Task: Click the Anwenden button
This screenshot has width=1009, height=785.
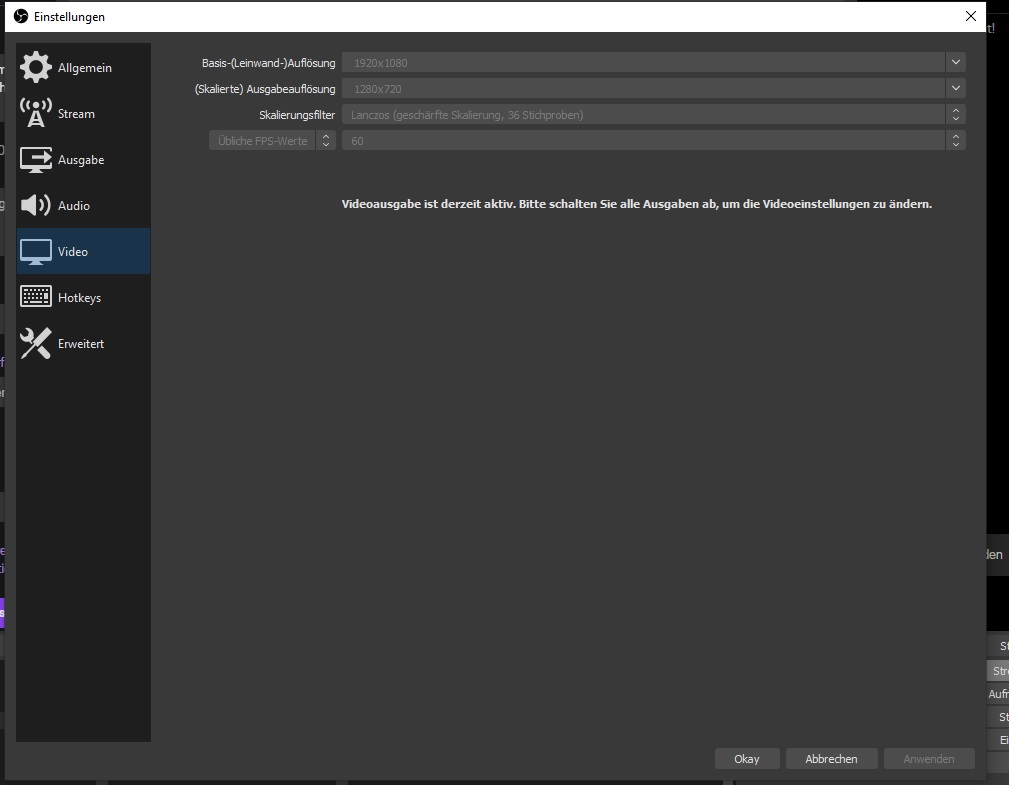Action: [928, 759]
